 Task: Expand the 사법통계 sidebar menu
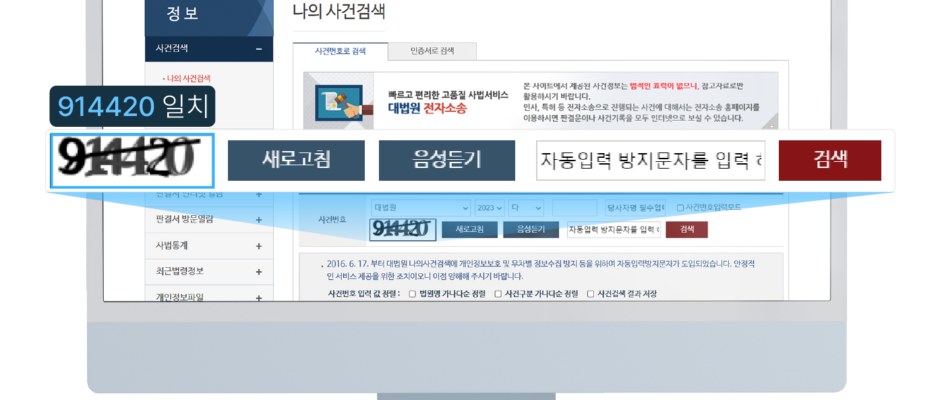click(258, 246)
